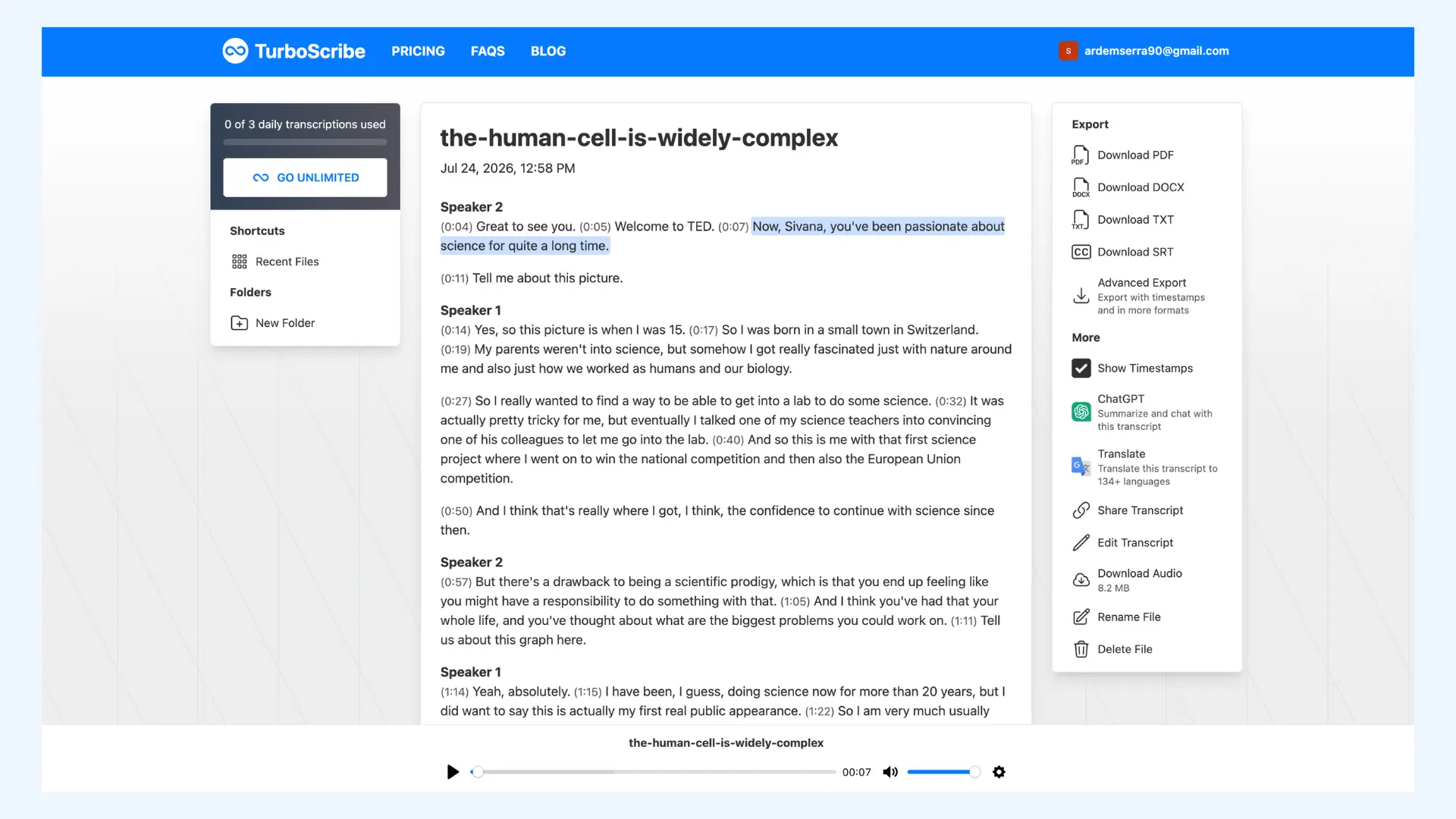Click the Delete File trash icon
This screenshot has height=819, width=1456.
tap(1081, 649)
